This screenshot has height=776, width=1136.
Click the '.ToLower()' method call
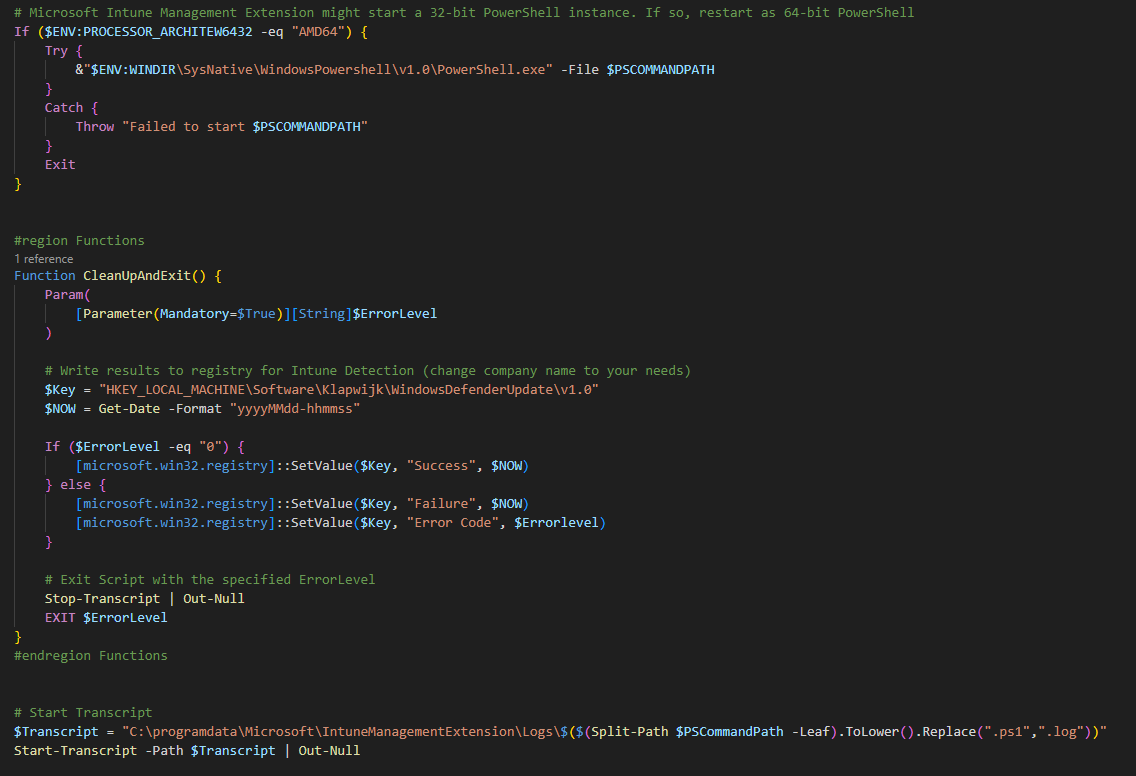(876, 732)
